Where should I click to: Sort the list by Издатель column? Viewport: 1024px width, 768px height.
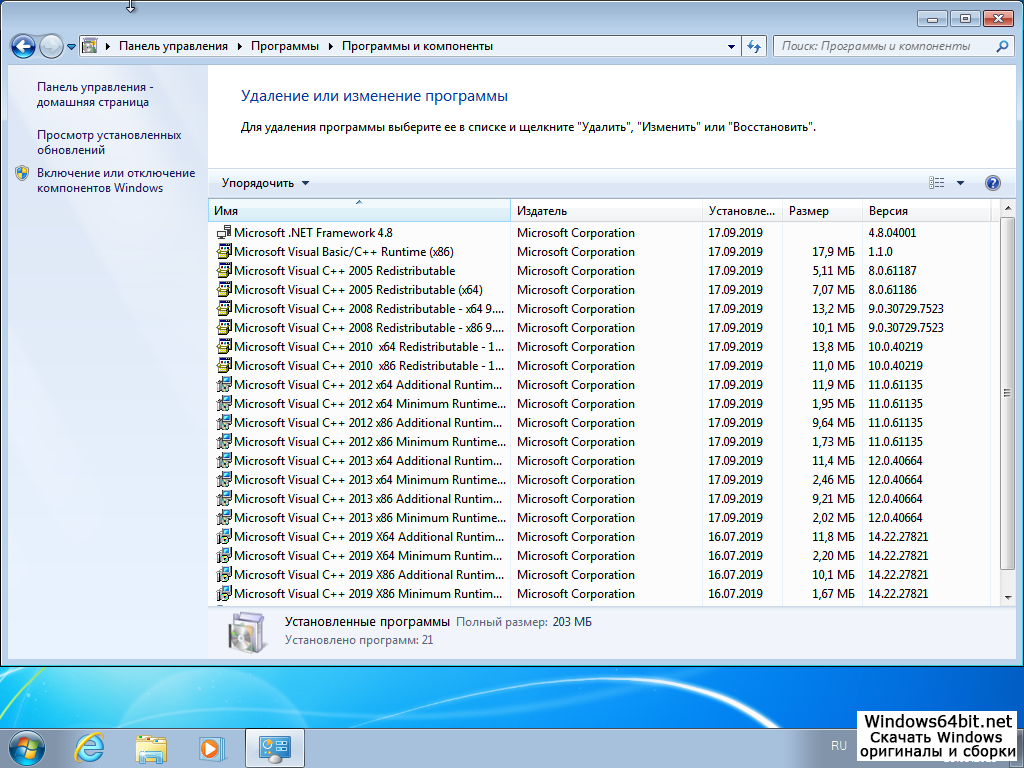[542, 211]
